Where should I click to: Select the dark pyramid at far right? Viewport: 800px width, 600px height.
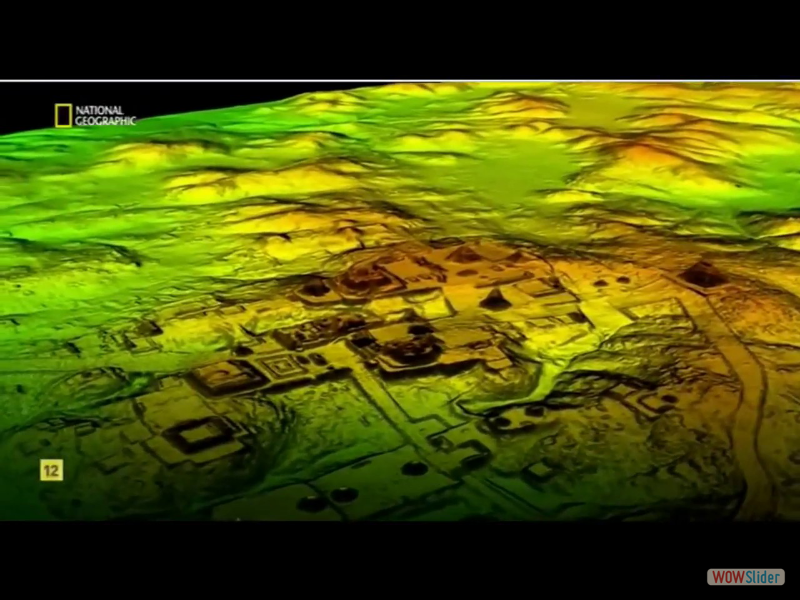point(703,274)
